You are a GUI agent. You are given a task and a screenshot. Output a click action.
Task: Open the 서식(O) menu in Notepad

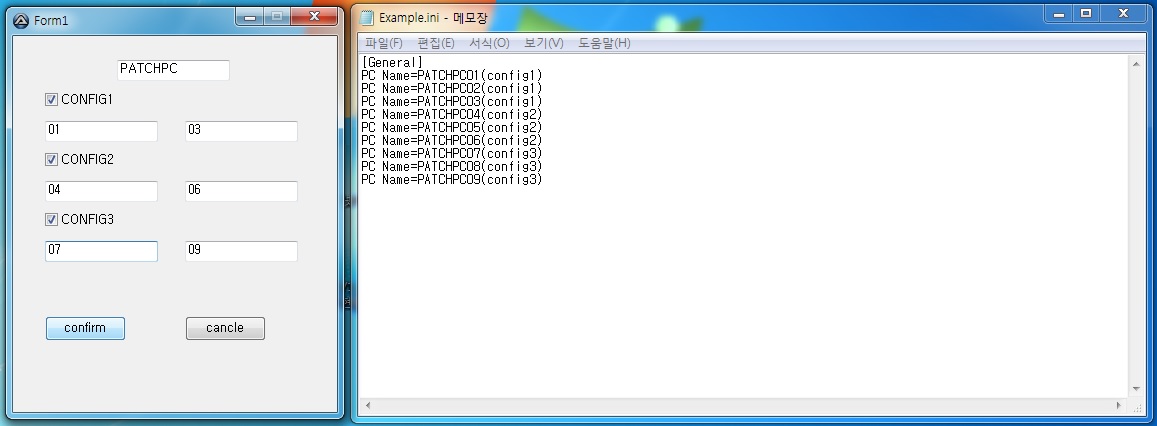coord(489,44)
